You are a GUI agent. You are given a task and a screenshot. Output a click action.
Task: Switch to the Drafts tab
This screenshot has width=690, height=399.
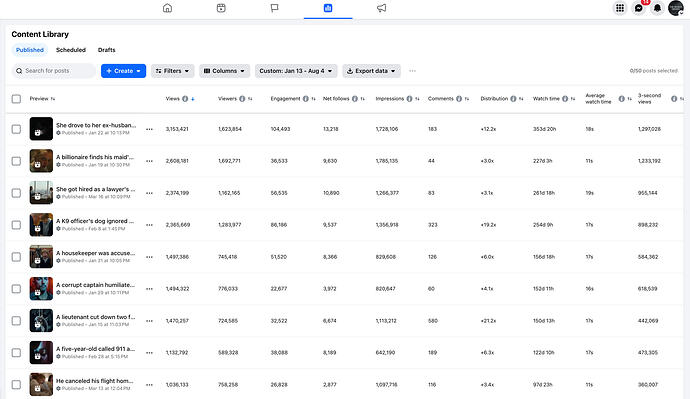(106, 50)
